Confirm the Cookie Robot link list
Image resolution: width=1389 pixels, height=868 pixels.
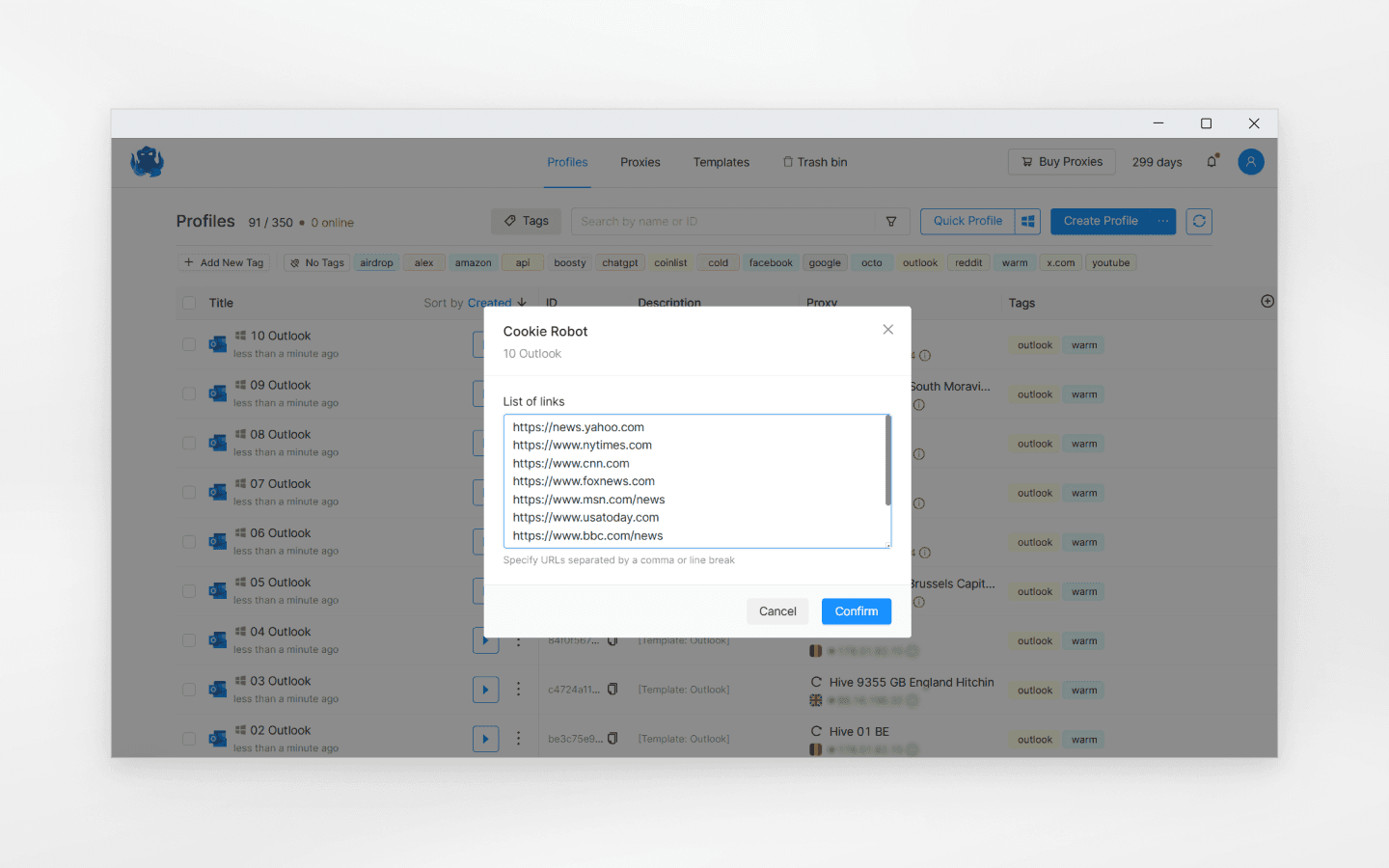[856, 610]
